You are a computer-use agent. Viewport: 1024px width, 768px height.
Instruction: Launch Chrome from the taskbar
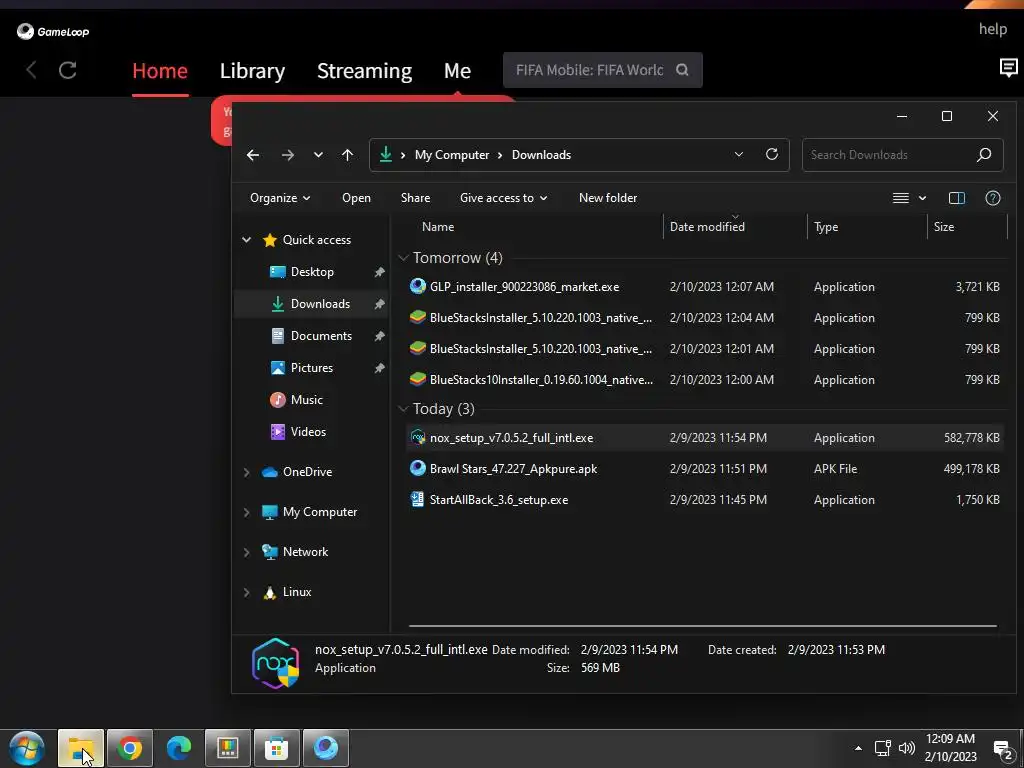(130, 748)
